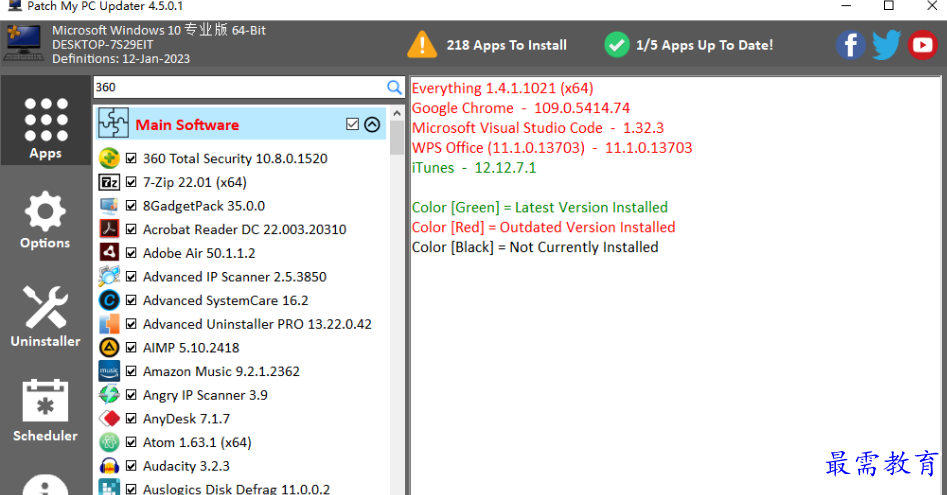Click '218 Apps To Install' status text
This screenshot has height=495, width=947.
[507, 45]
